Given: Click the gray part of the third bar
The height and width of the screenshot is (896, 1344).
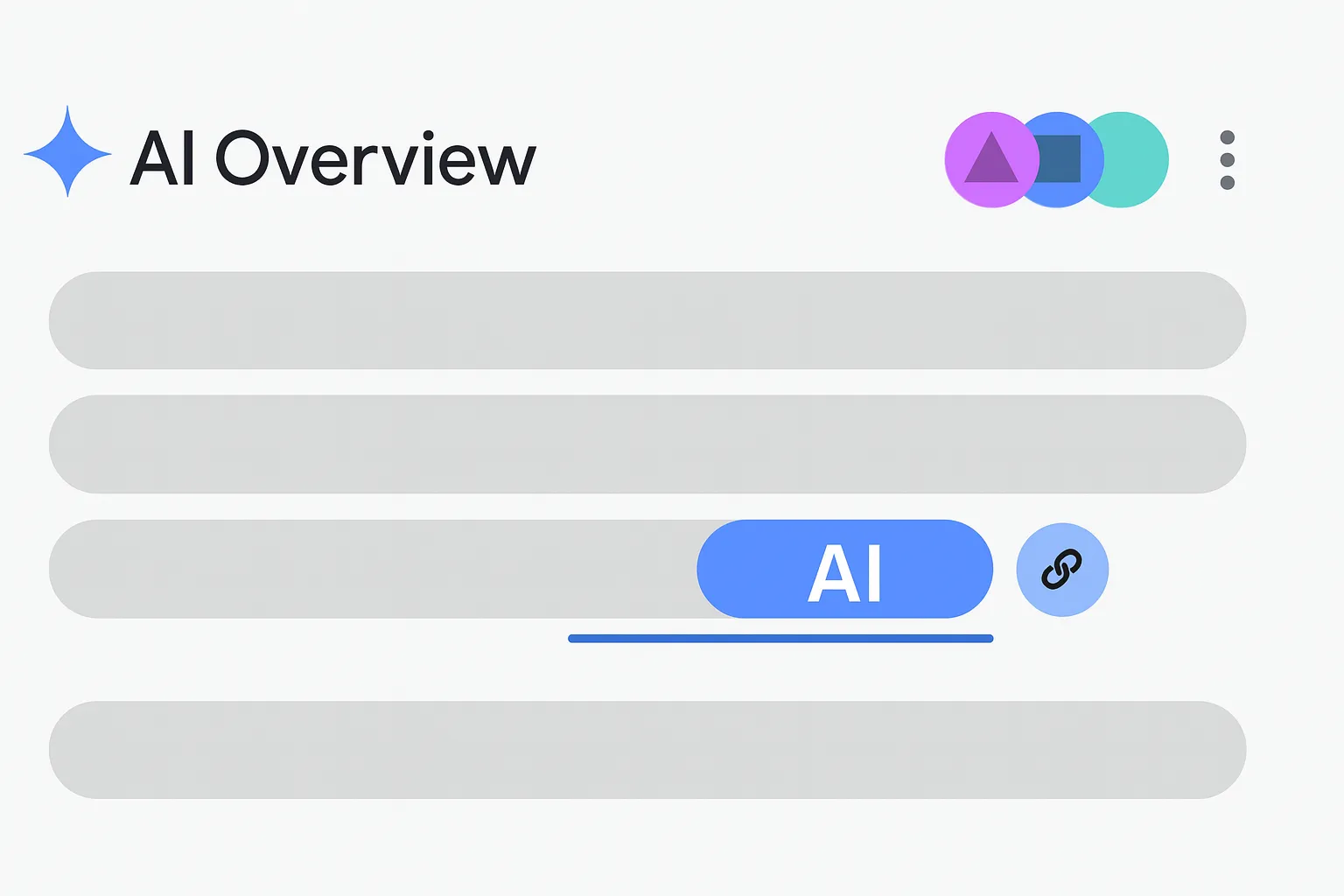Looking at the screenshot, I should point(367,569).
